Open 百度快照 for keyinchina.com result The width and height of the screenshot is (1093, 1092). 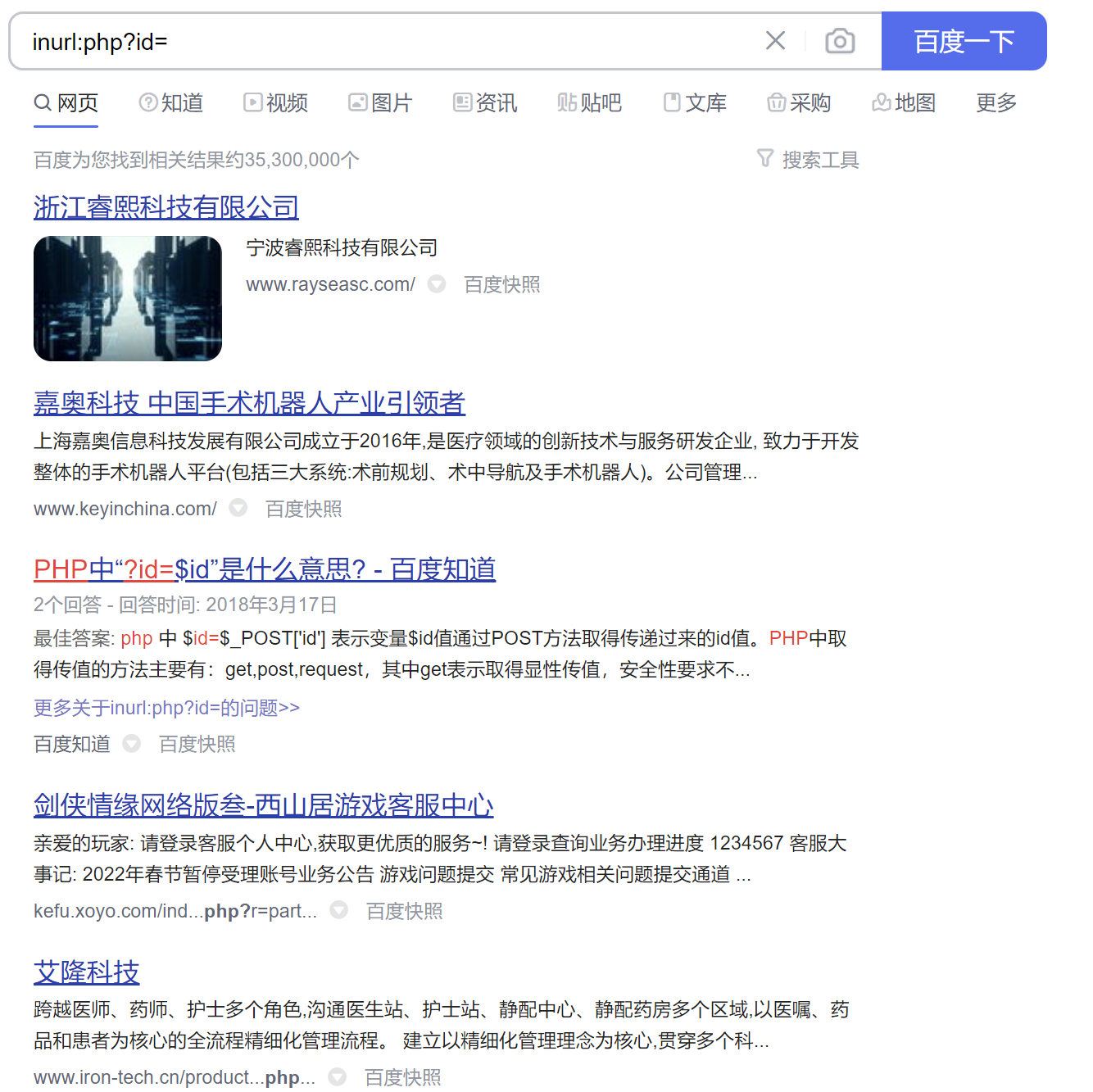pyautogui.click(x=304, y=509)
